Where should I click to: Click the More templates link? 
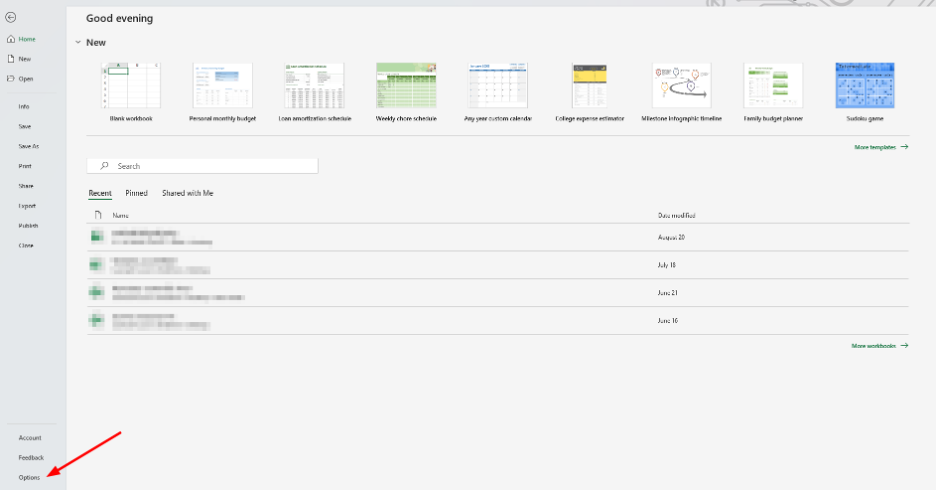pos(880,147)
